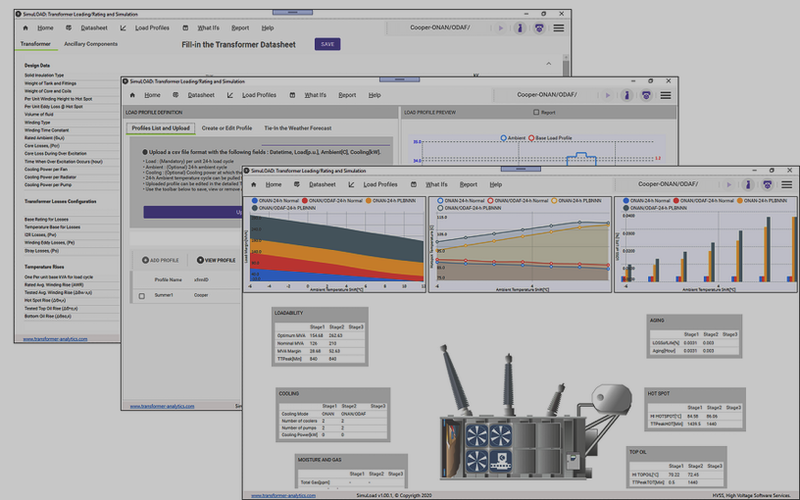Click Datasheet icon in front window menu bar
The width and height of the screenshot is (800, 500).
[x=296, y=185]
